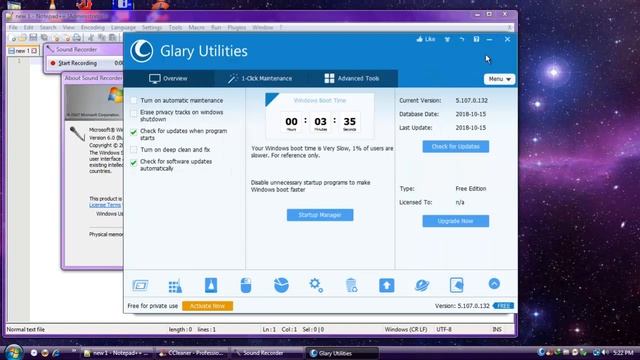640x360 pixels.
Task: Click the Notepad++ New file toolbar icon
Action: [x=13, y=38]
